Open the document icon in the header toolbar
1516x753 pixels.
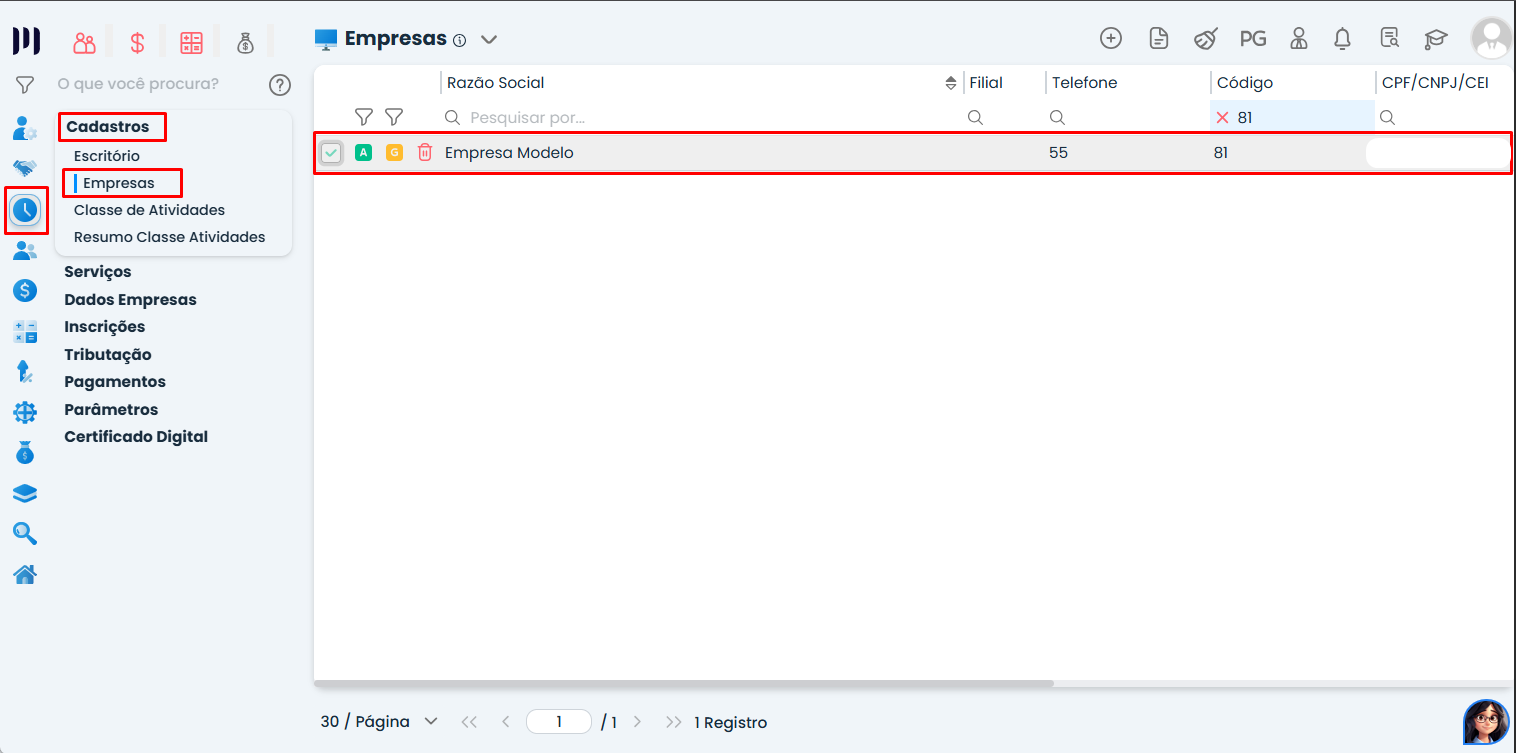coord(1159,38)
